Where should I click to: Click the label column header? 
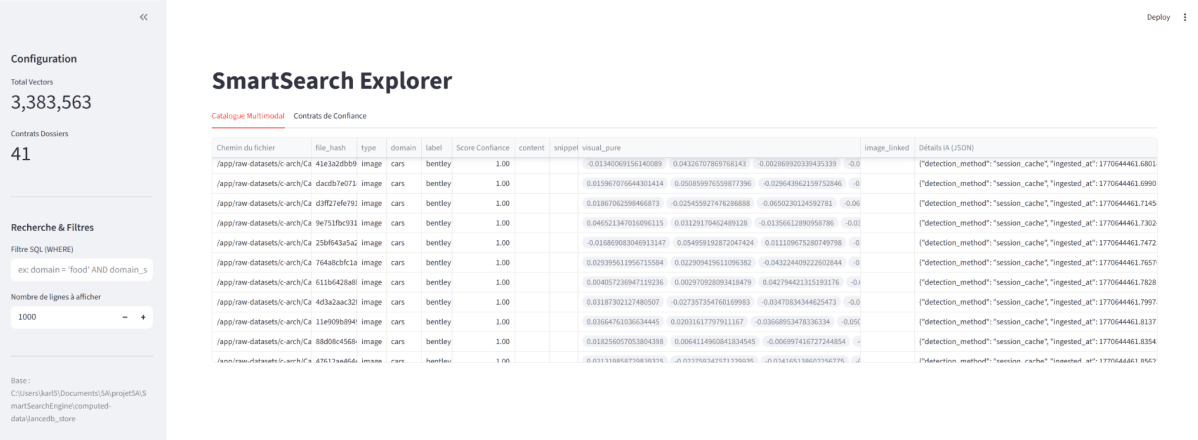coord(436,147)
